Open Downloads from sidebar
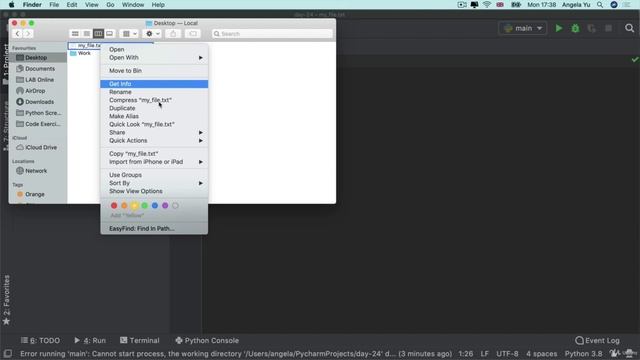Screen dimensions: 640x360 38,102
